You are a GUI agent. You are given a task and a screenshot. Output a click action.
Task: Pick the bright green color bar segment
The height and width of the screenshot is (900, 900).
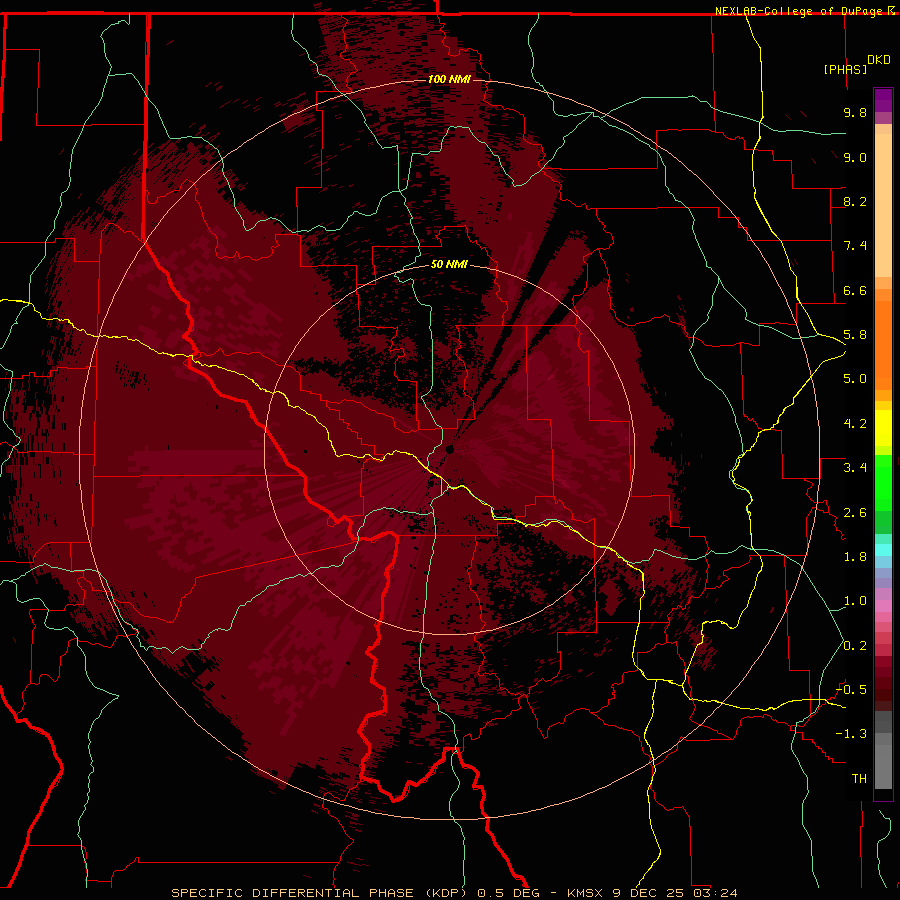click(x=883, y=483)
